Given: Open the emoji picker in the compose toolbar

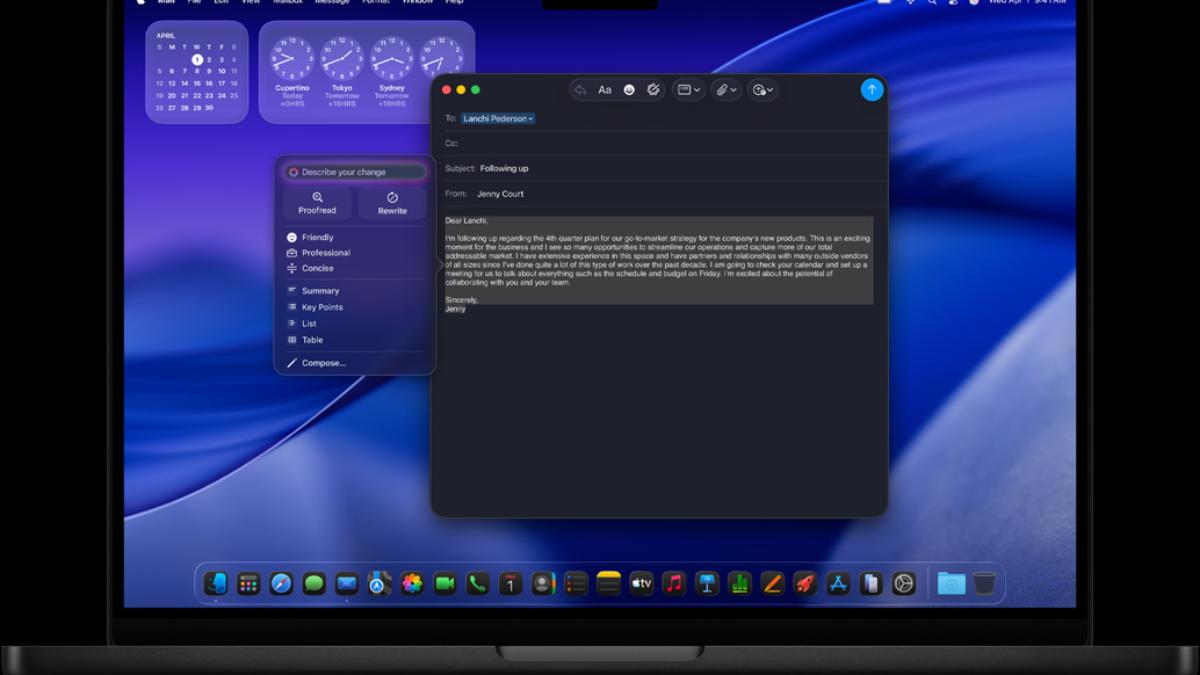Looking at the screenshot, I should click(629, 90).
